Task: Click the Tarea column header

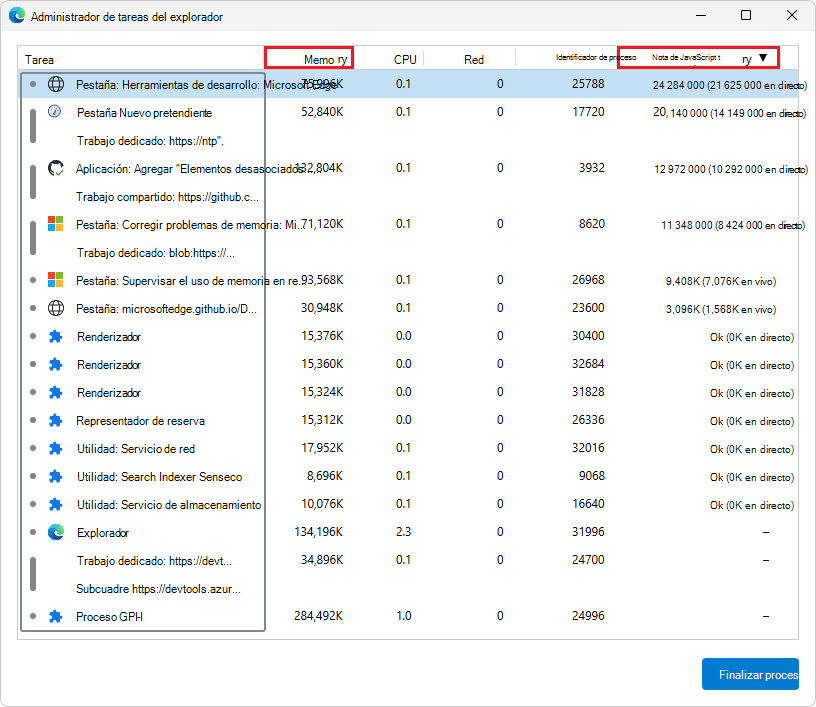Action: (40, 59)
